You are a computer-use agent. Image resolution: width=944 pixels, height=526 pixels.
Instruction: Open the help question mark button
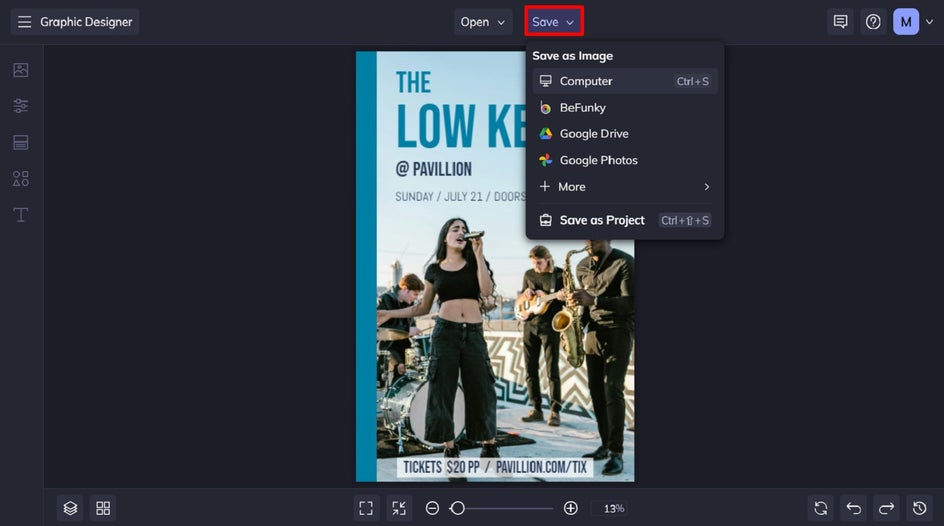coord(873,22)
